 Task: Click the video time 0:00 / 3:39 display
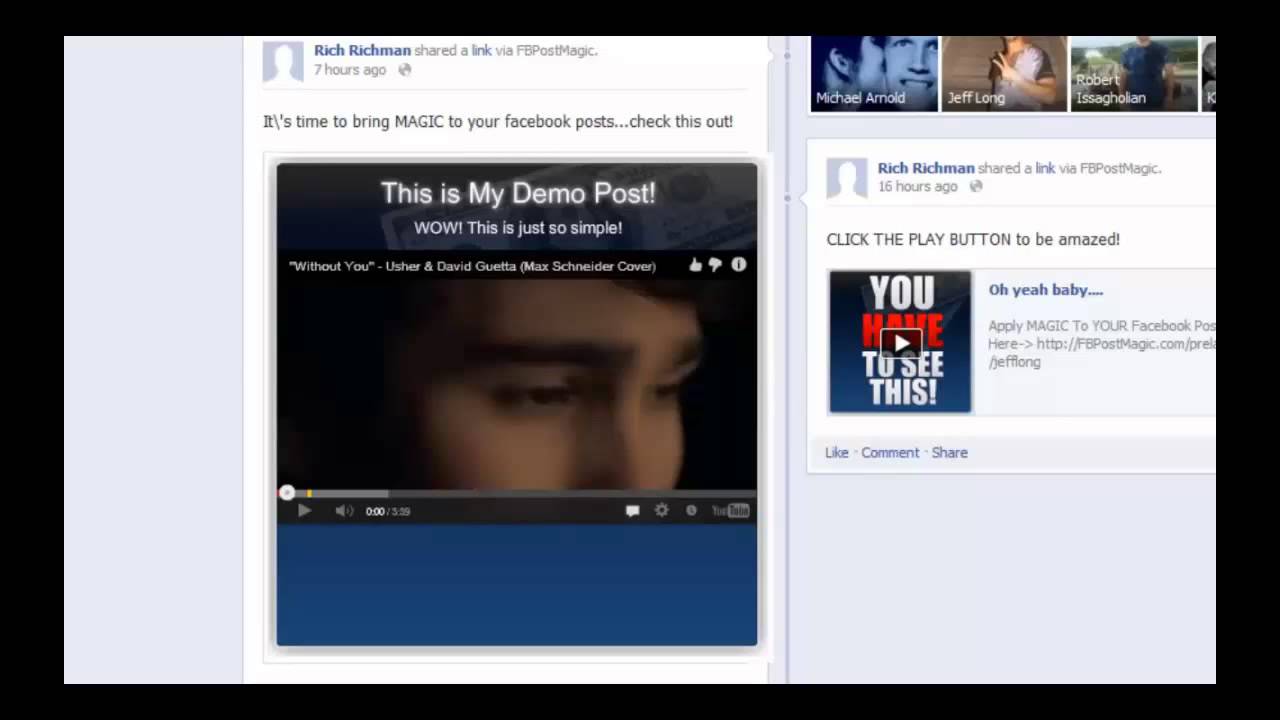click(x=388, y=511)
